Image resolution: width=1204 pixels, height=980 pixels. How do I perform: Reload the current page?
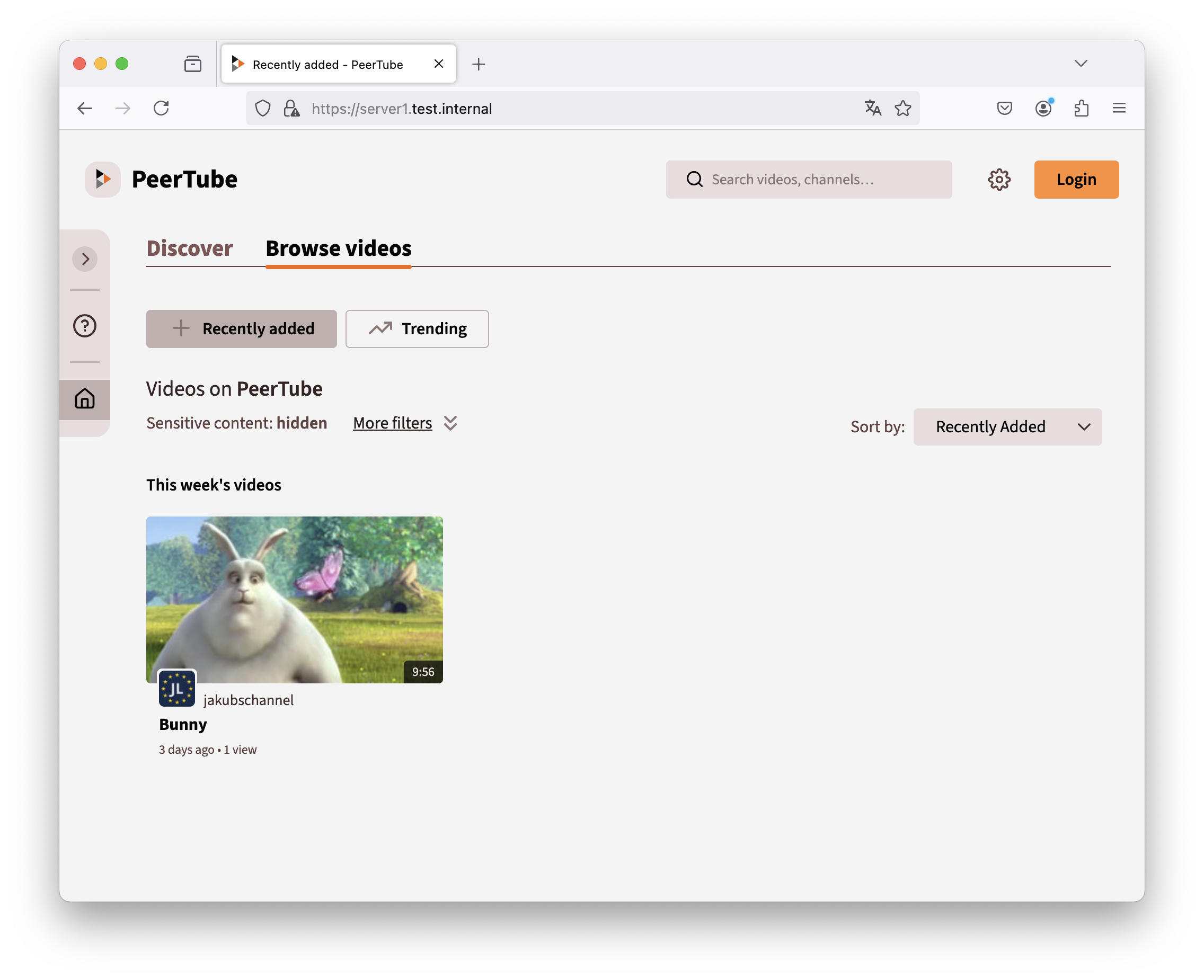162,109
